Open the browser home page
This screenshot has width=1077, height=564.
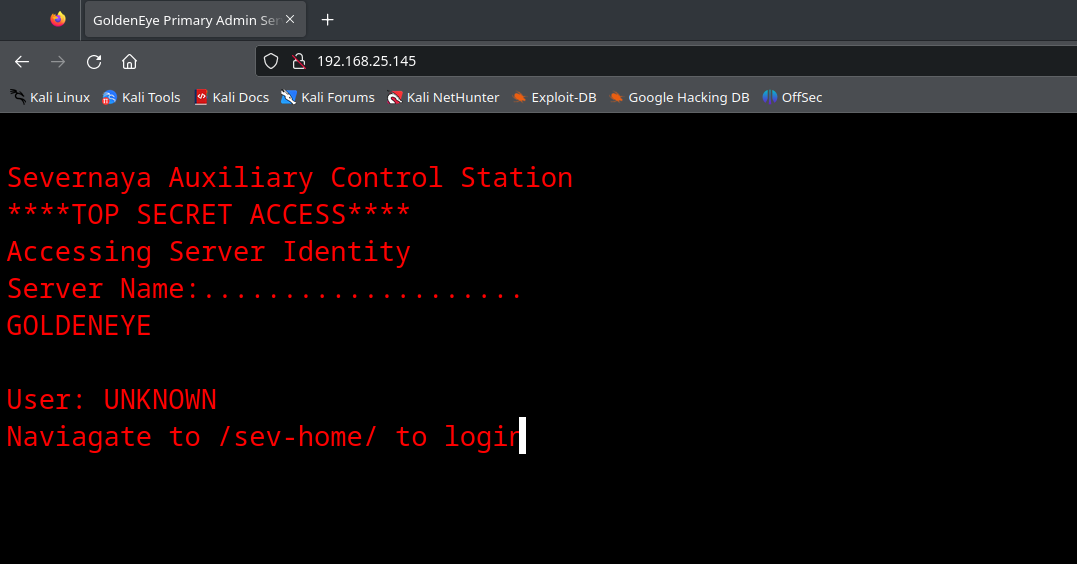129,62
